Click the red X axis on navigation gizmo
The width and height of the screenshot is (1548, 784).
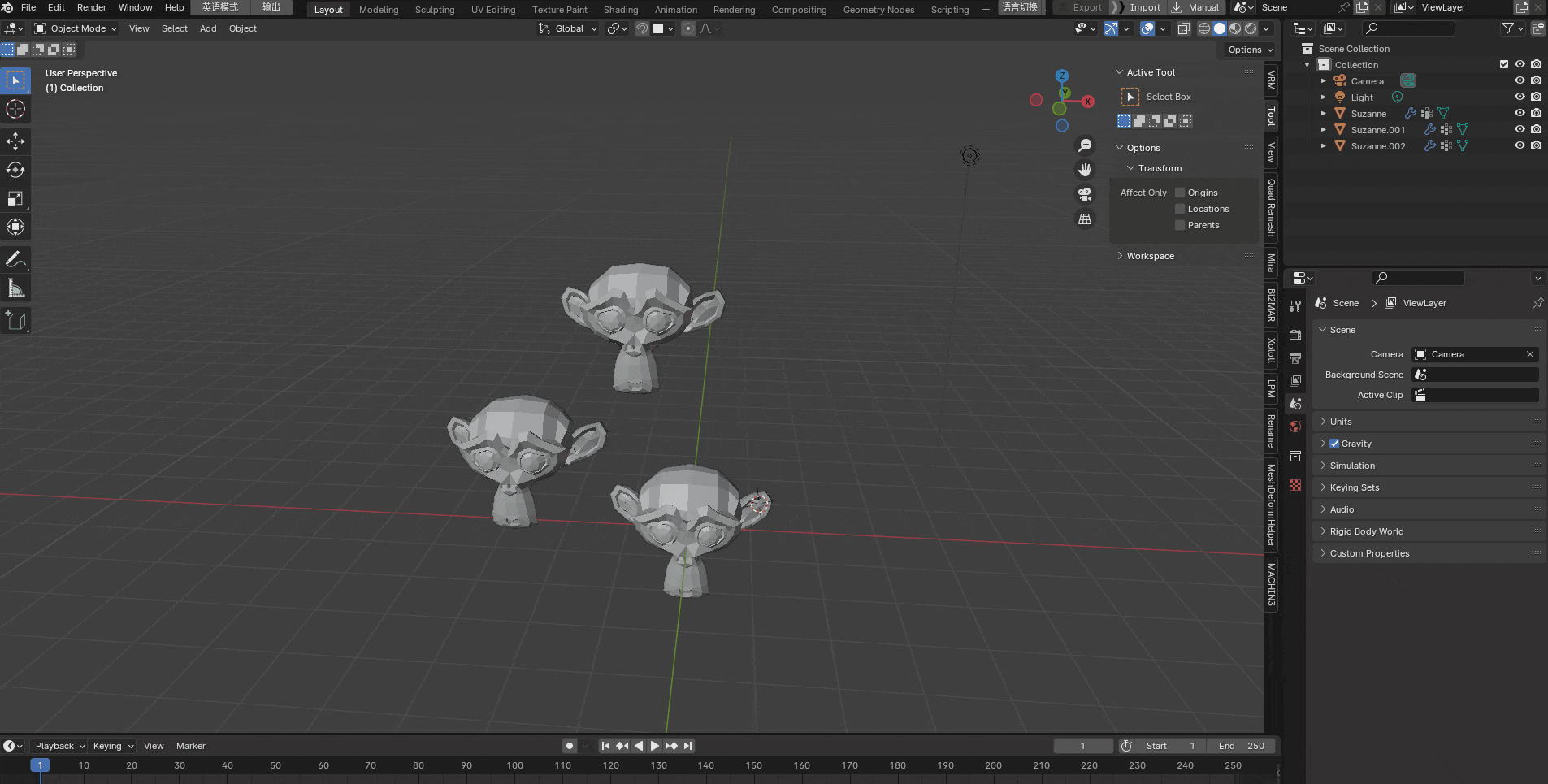click(1088, 102)
